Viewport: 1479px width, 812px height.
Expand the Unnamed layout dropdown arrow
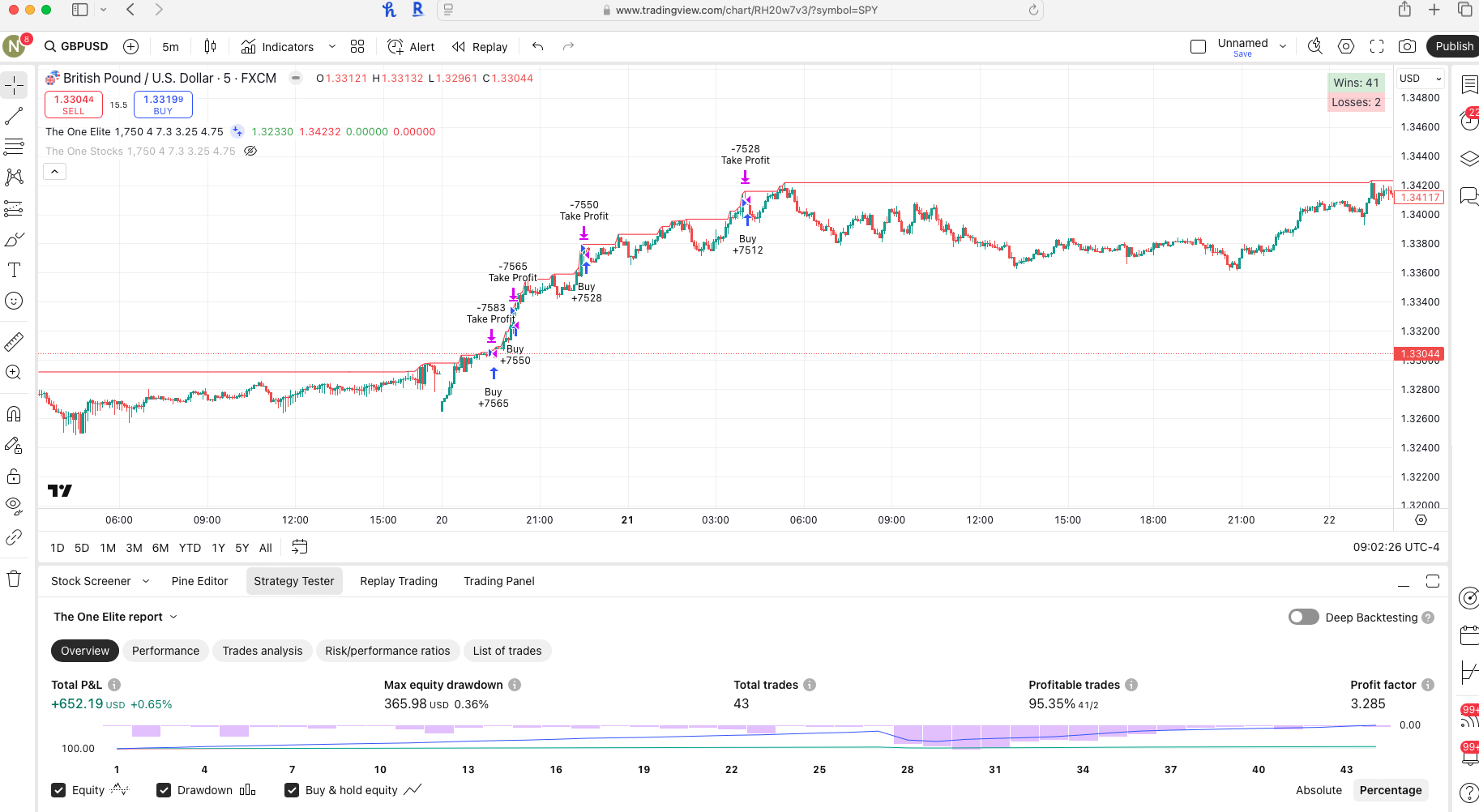[x=1283, y=46]
